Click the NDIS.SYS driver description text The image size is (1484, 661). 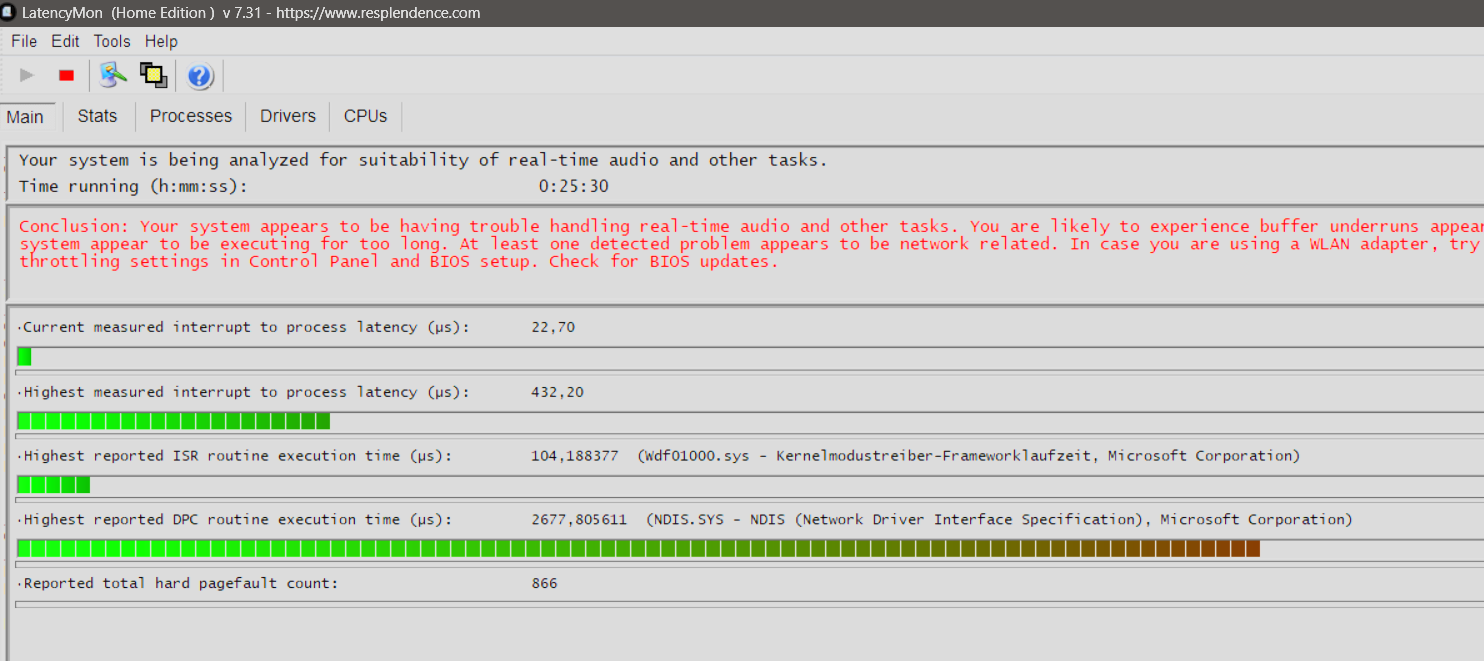(x=999, y=520)
